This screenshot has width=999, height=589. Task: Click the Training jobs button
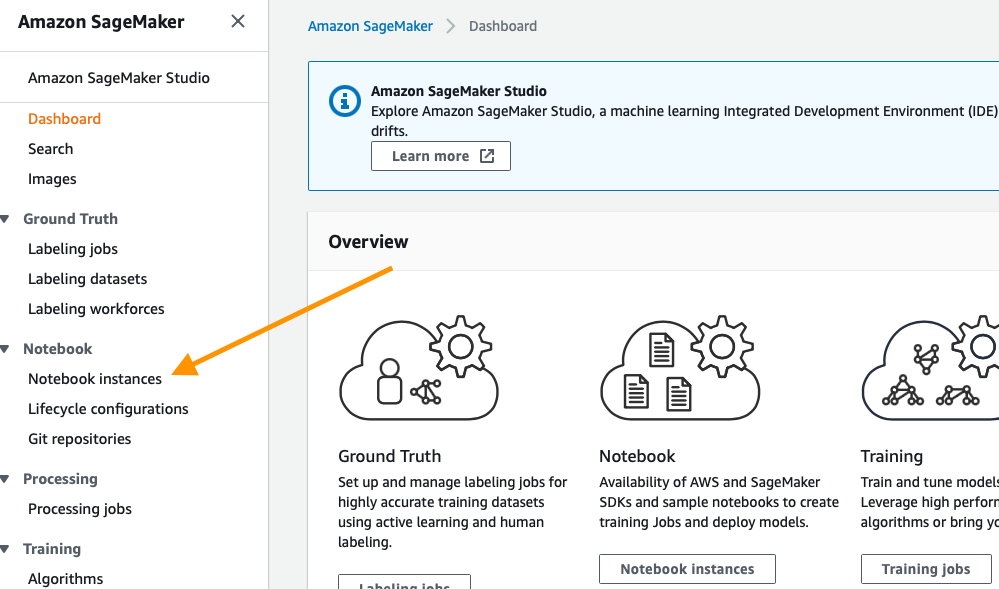click(926, 569)
